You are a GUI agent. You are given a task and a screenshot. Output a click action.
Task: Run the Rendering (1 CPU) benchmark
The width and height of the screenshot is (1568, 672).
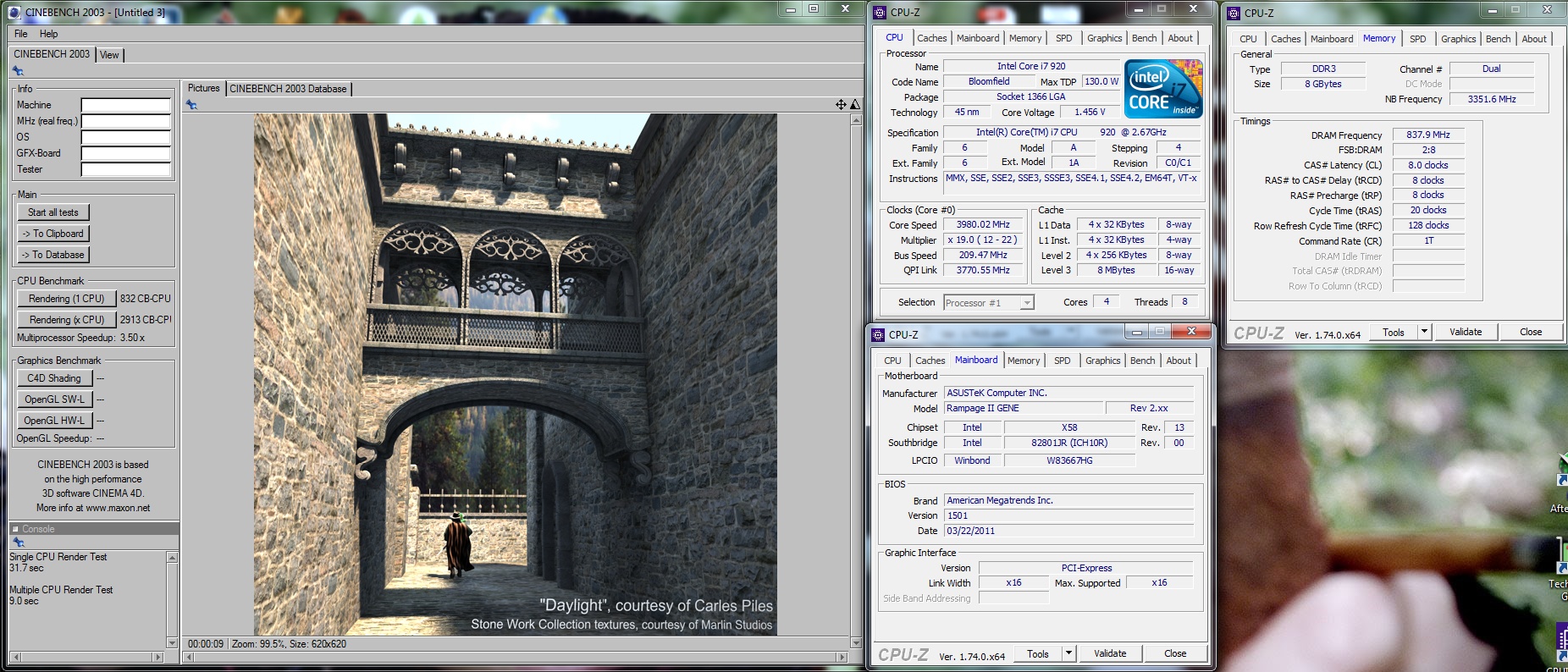point(66,299)
